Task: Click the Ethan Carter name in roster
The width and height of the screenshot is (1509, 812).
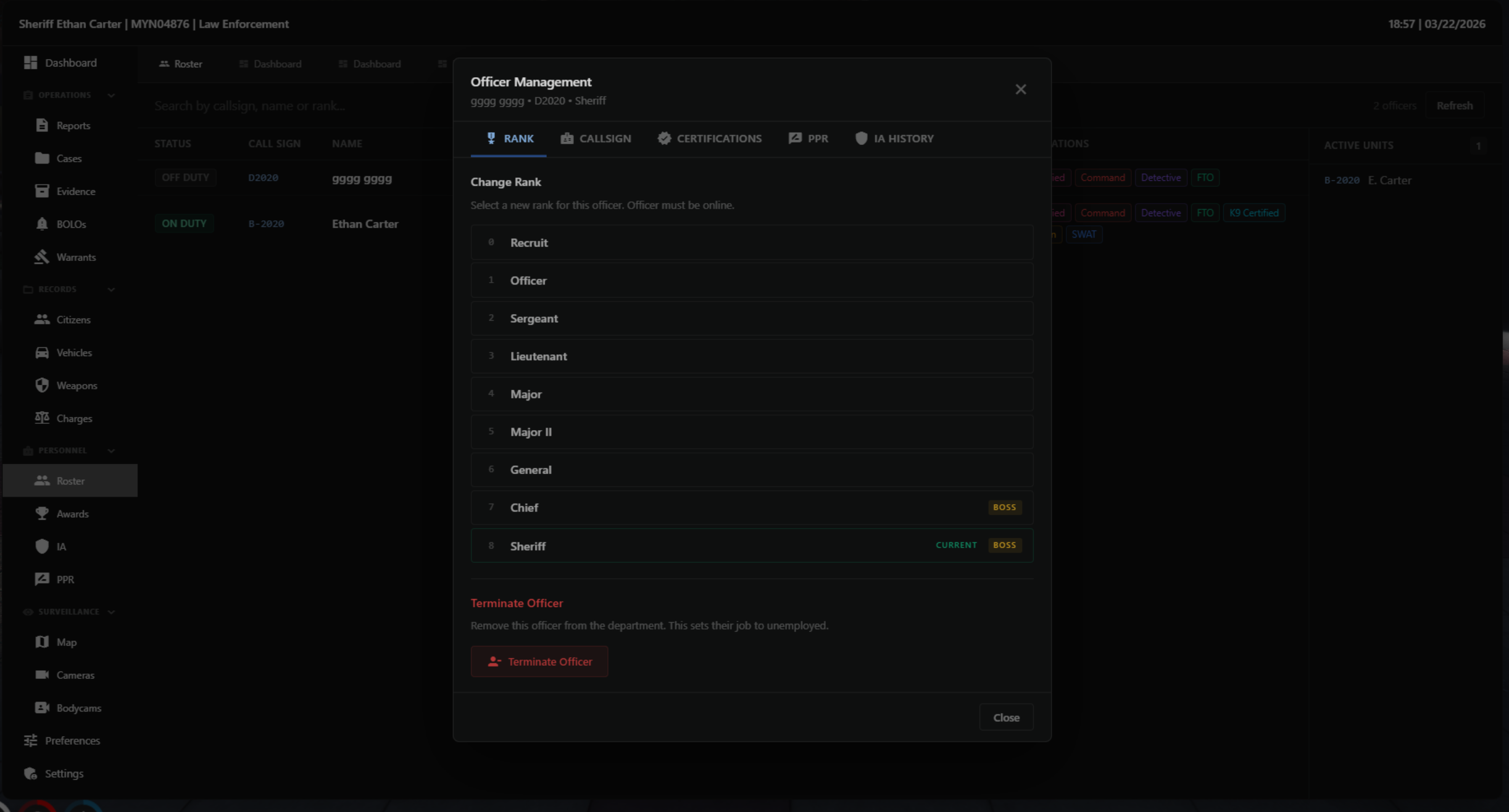Action: [365, 224]
